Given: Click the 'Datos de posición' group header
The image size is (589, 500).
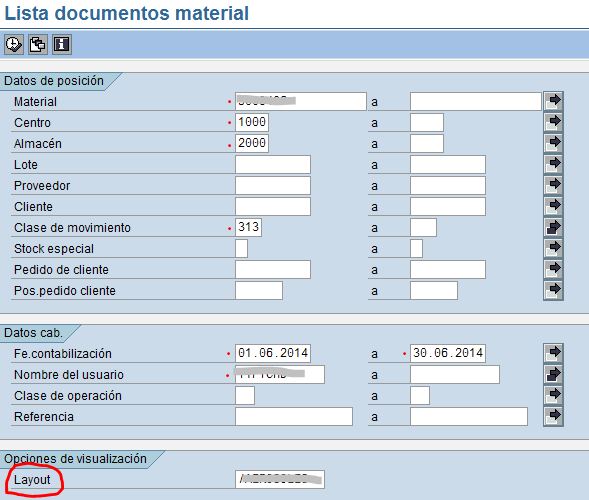Looking at the screenshot, I should (54, 81).
